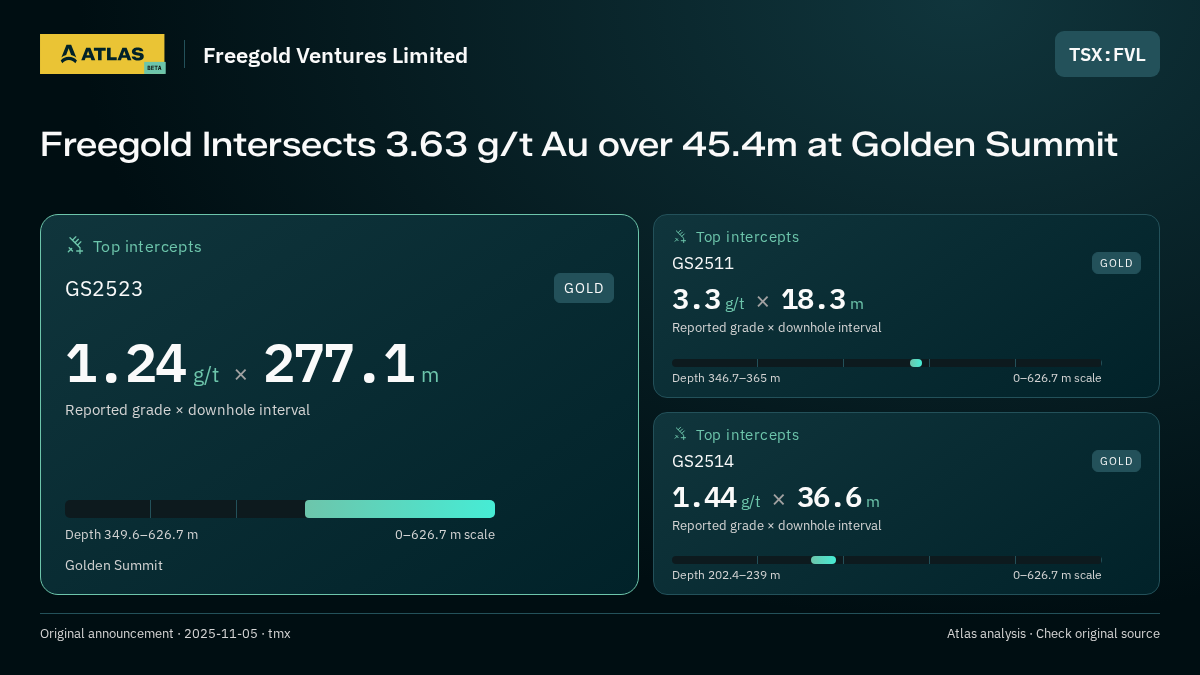1200x675 pixels.
Task: Select hole ID GS2514
Action: coord(703,461)
